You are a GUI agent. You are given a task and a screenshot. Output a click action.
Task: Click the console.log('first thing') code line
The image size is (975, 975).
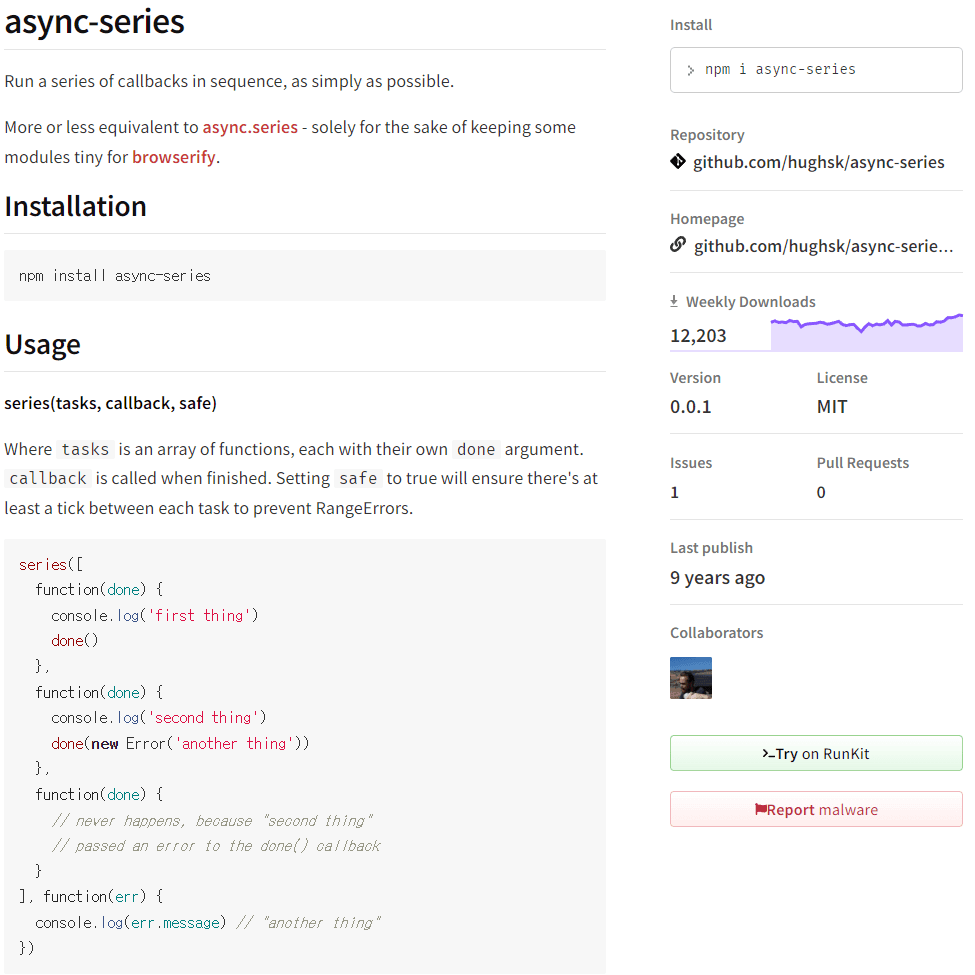(x=154, y=616)
